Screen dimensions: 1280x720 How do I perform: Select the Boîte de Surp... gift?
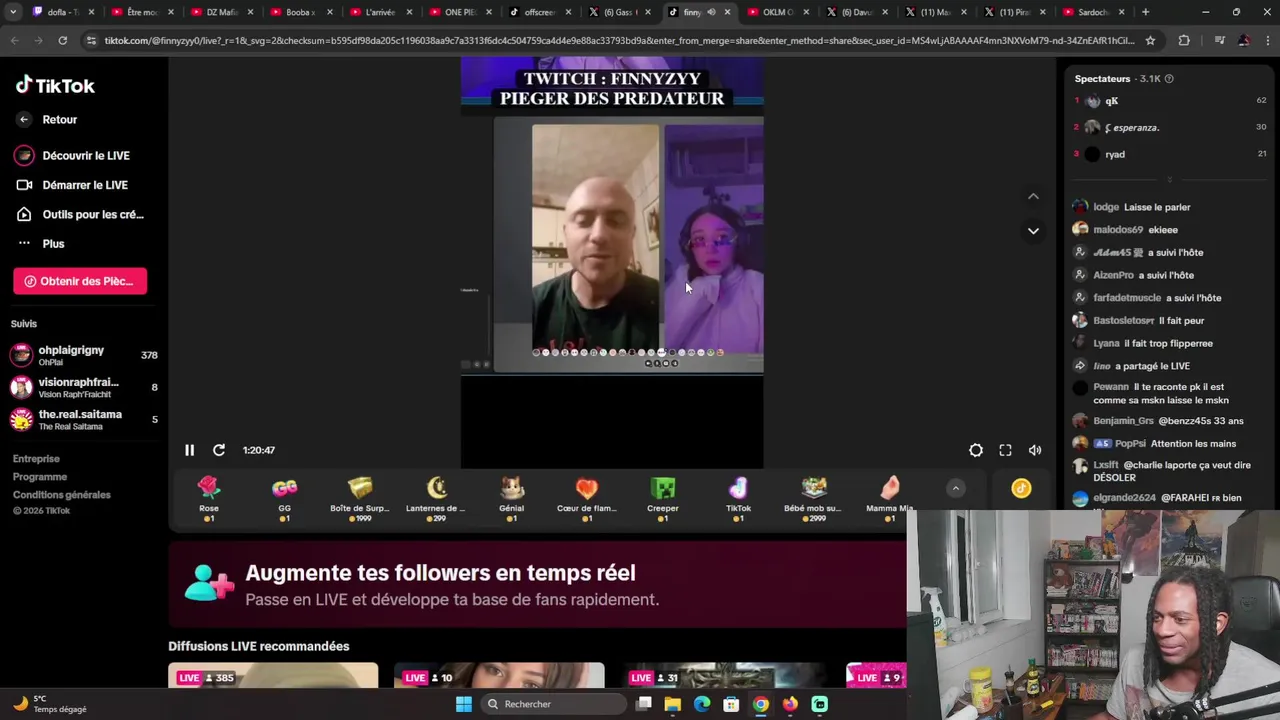point(360,498)
